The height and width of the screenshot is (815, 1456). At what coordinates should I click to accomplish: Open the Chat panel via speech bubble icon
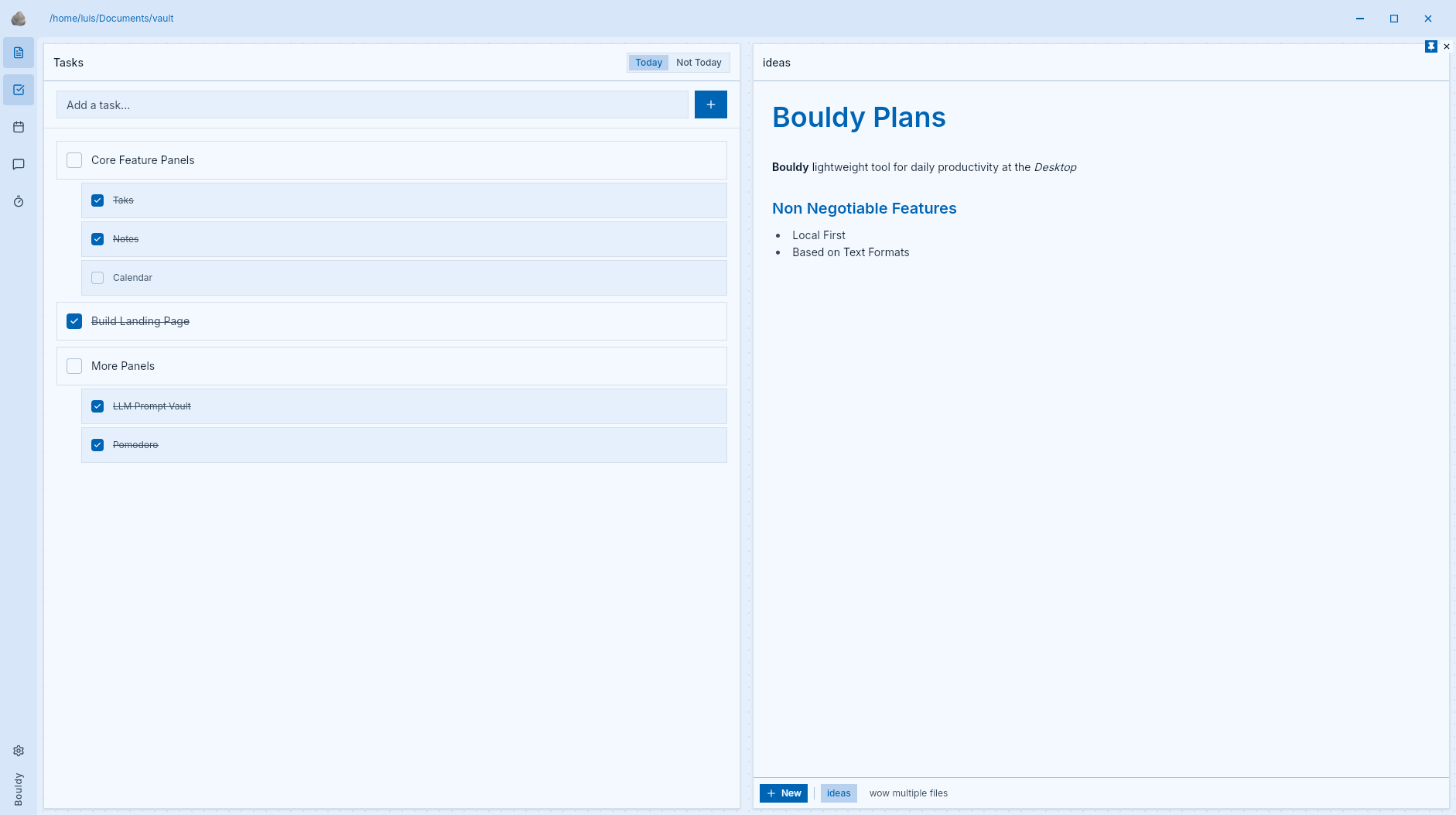(18, 163)
